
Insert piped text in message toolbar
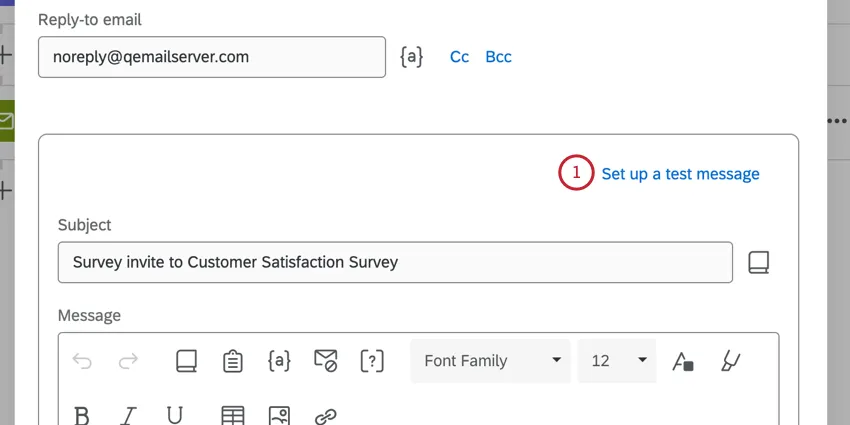pos(279,361)
